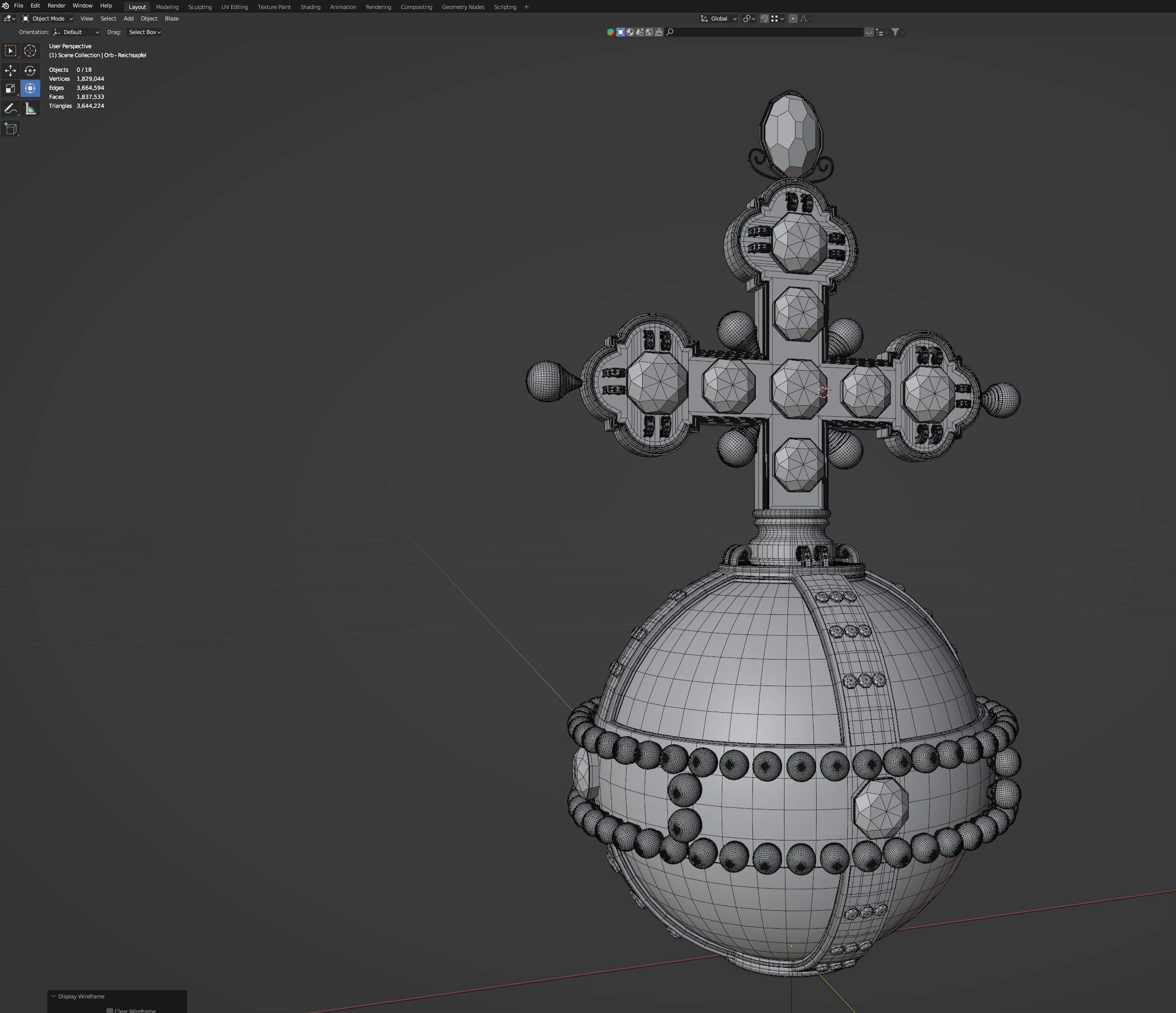Viewport: 1176px width, 1013px height.
Task: Click the Add Cube tool
Action: coord(10,129)
